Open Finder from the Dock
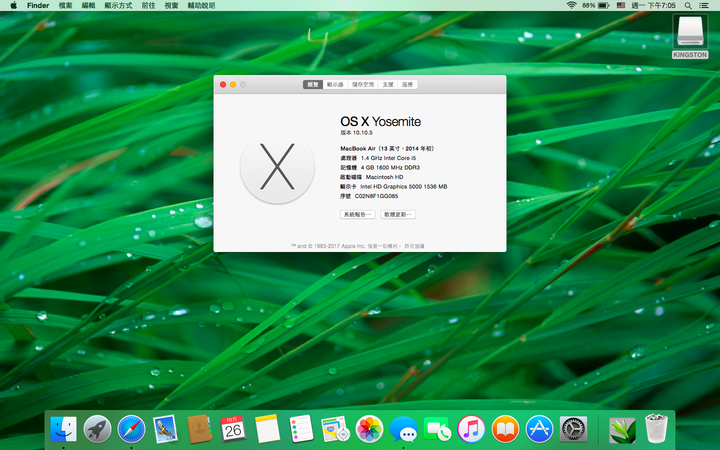 pyautogui.click(x=63, y=429)
